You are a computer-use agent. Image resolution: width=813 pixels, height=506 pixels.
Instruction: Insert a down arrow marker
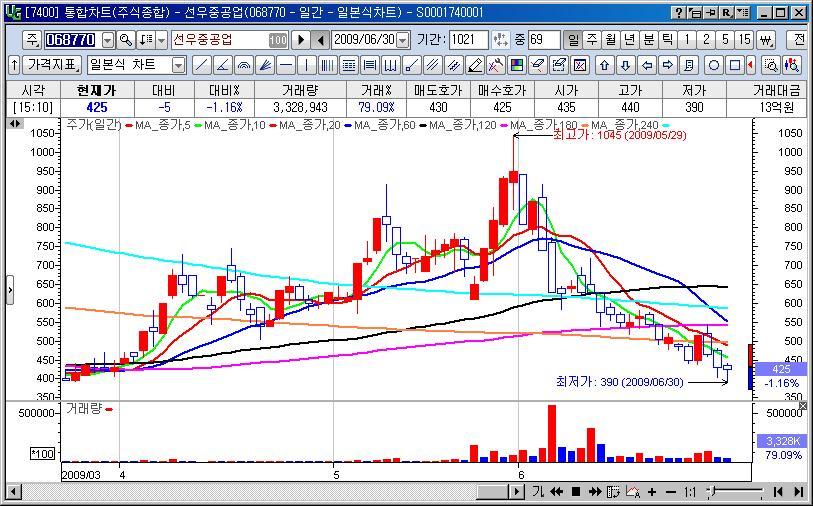(x=626, y=65)
